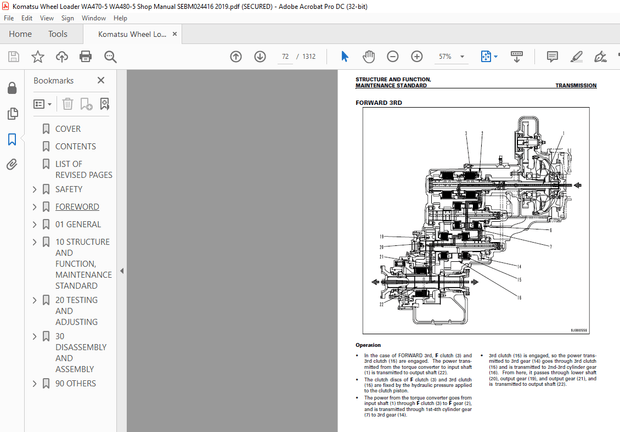Image resolution: width=620 pixels, height=432 pixels.
Task: Print the document with printer icon
Action: [85, 57]
